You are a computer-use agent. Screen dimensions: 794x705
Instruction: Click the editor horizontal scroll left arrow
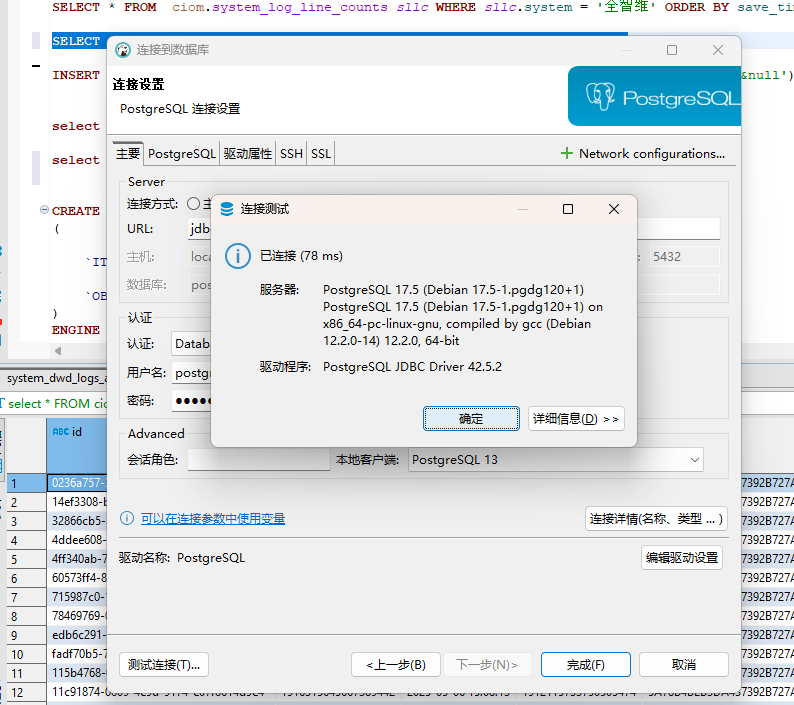(x=58, y=350)
